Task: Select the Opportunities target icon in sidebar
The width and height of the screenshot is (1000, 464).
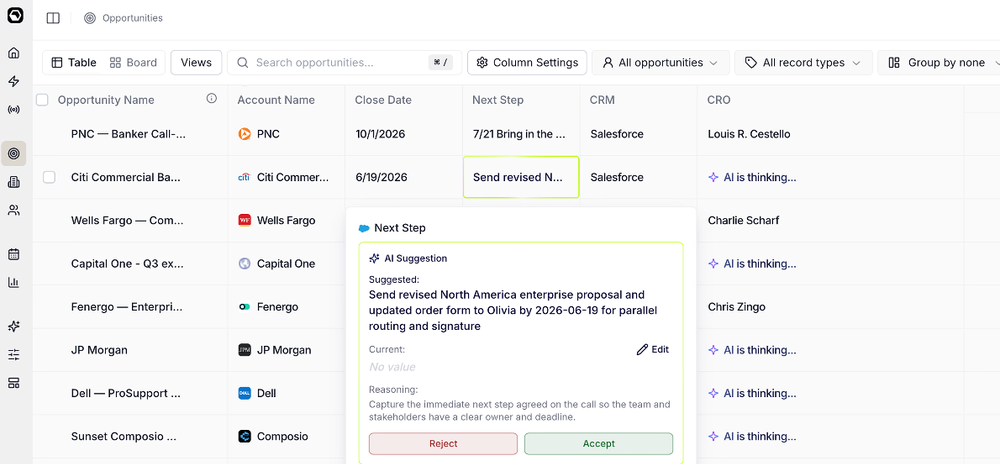Action: tap(13, 153)
